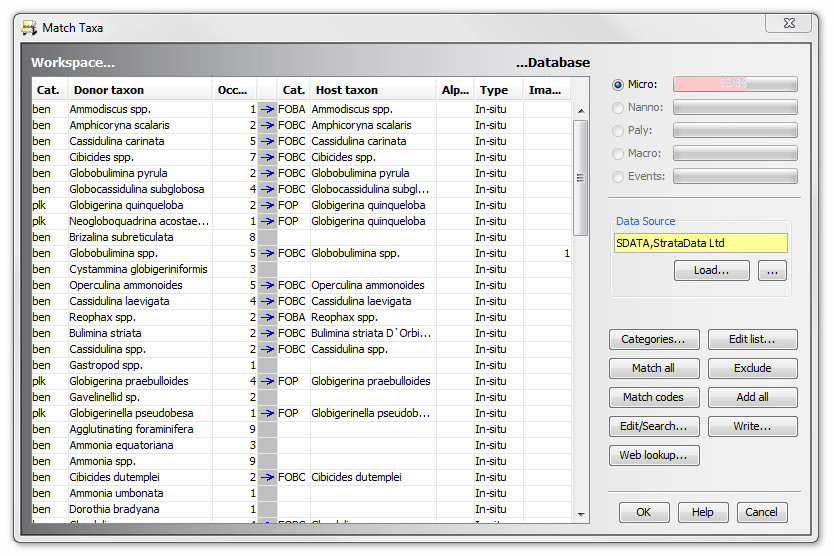Click the blue arrow in Globigerina praebulloides row
The width and height of the screenshot is (834, 556).
coord(267,381)
